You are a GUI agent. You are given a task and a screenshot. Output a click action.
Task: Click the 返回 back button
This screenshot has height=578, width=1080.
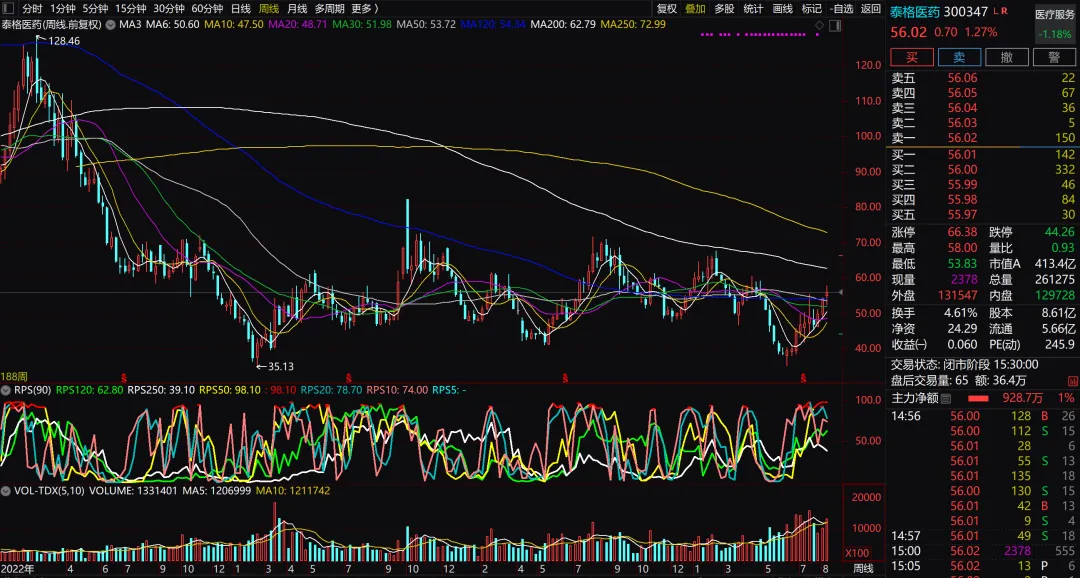click(871, 9)
